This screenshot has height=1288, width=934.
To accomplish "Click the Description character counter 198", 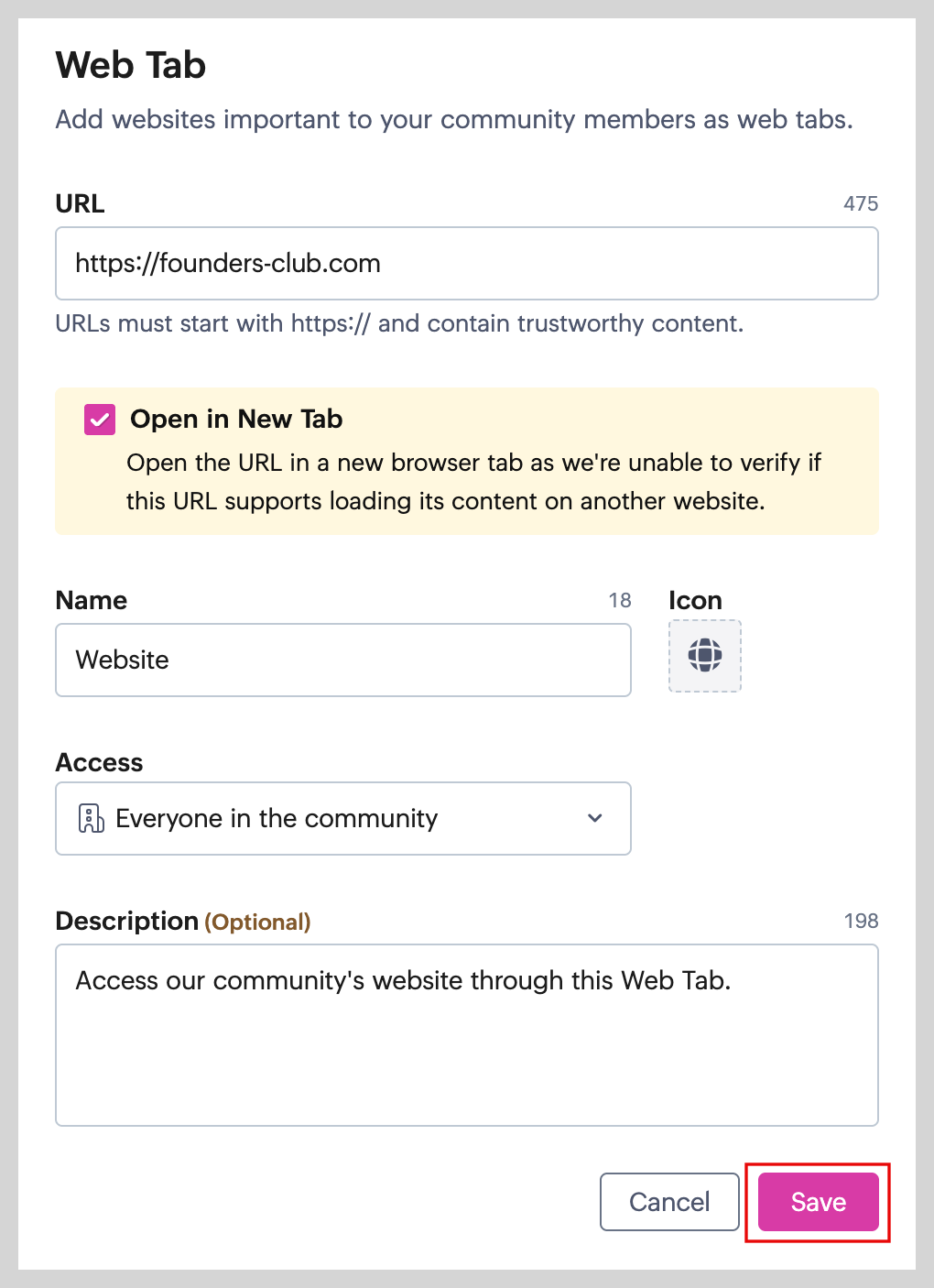I will 861,921.
